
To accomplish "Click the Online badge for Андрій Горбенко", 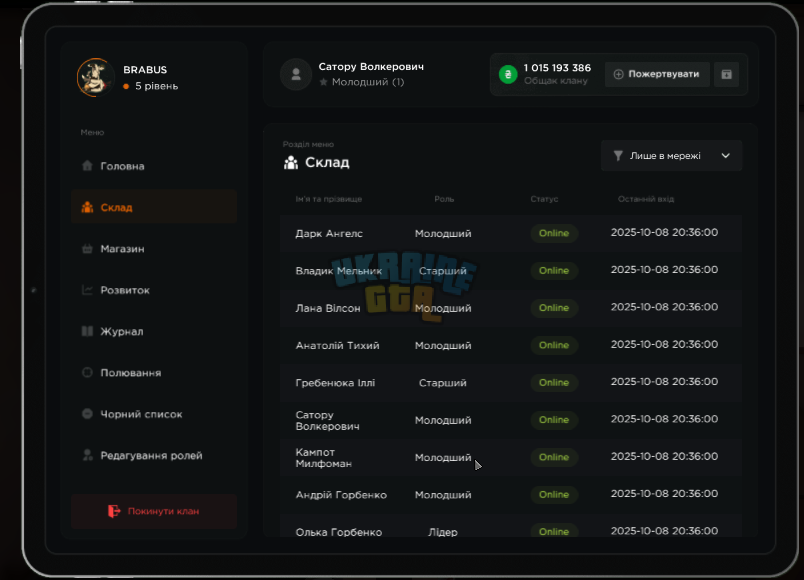I will (554, 495).
